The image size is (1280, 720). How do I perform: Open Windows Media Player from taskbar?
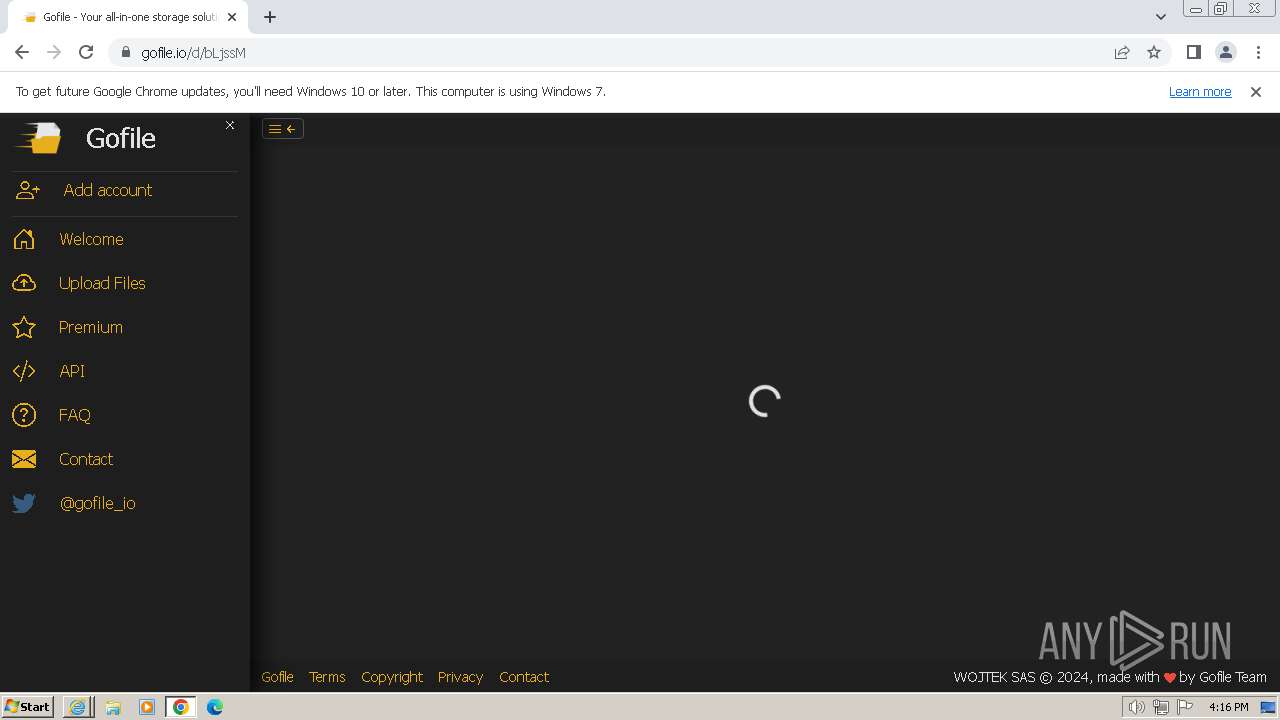pyautogui.click(x=147, y=707)
